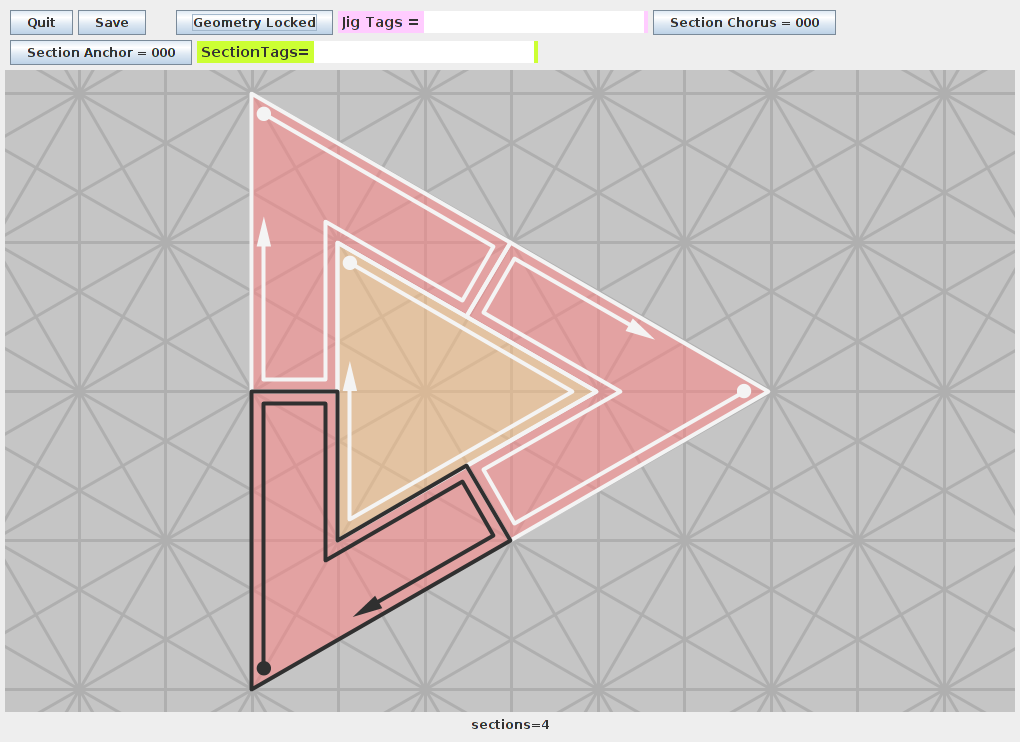
Task: Focus the SectionTags input field
Action: [424, 52]
